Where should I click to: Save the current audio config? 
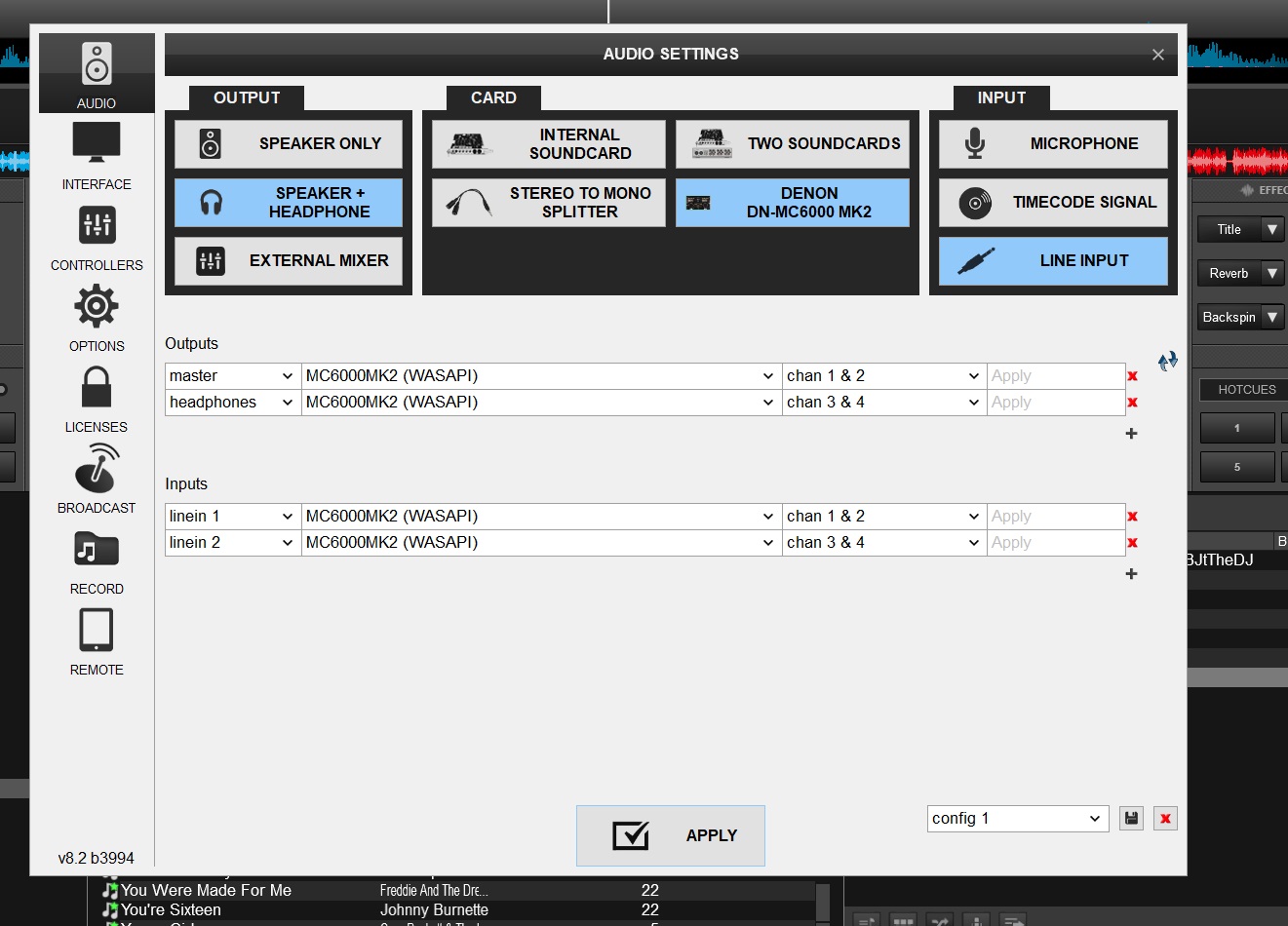(1131, 819)
